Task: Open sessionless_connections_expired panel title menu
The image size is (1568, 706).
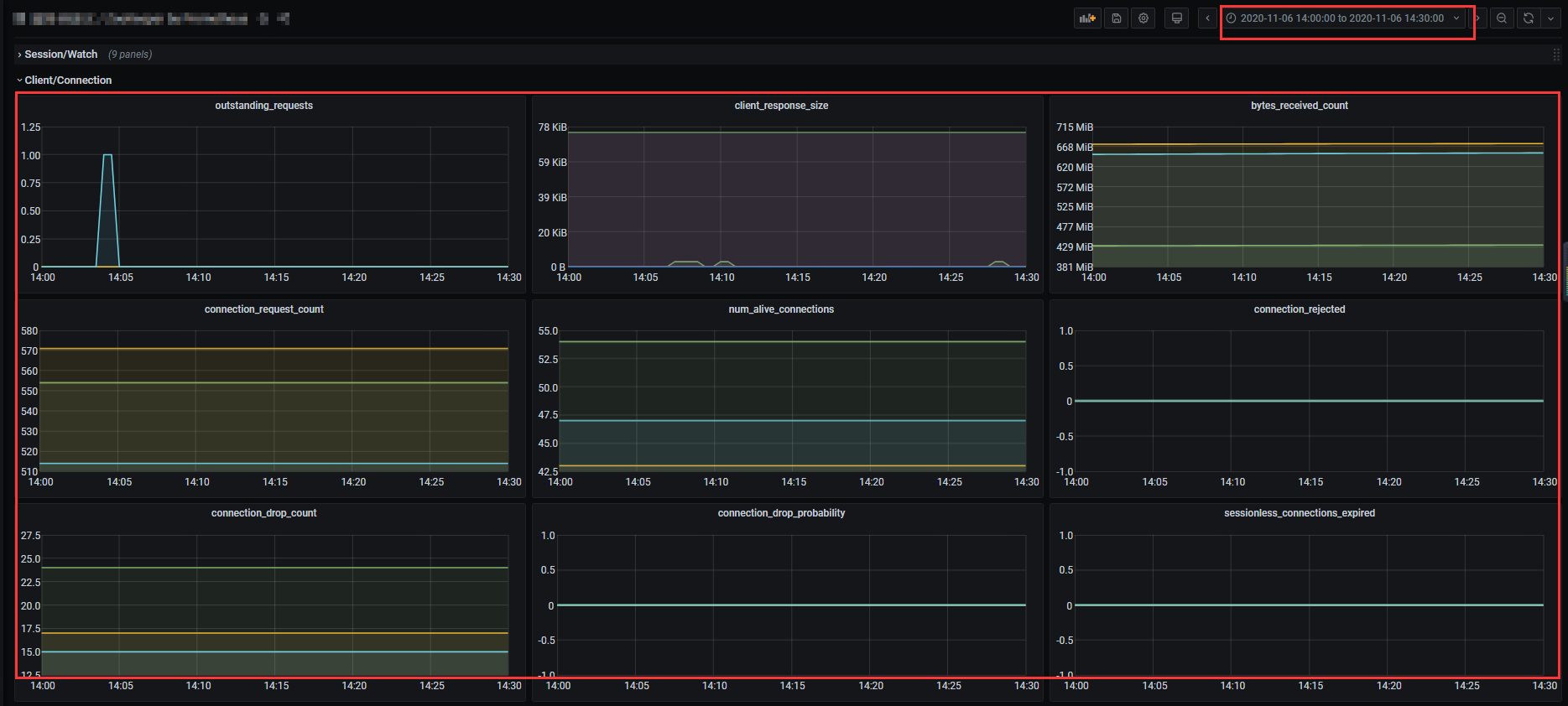Action: coord(1299,513)
